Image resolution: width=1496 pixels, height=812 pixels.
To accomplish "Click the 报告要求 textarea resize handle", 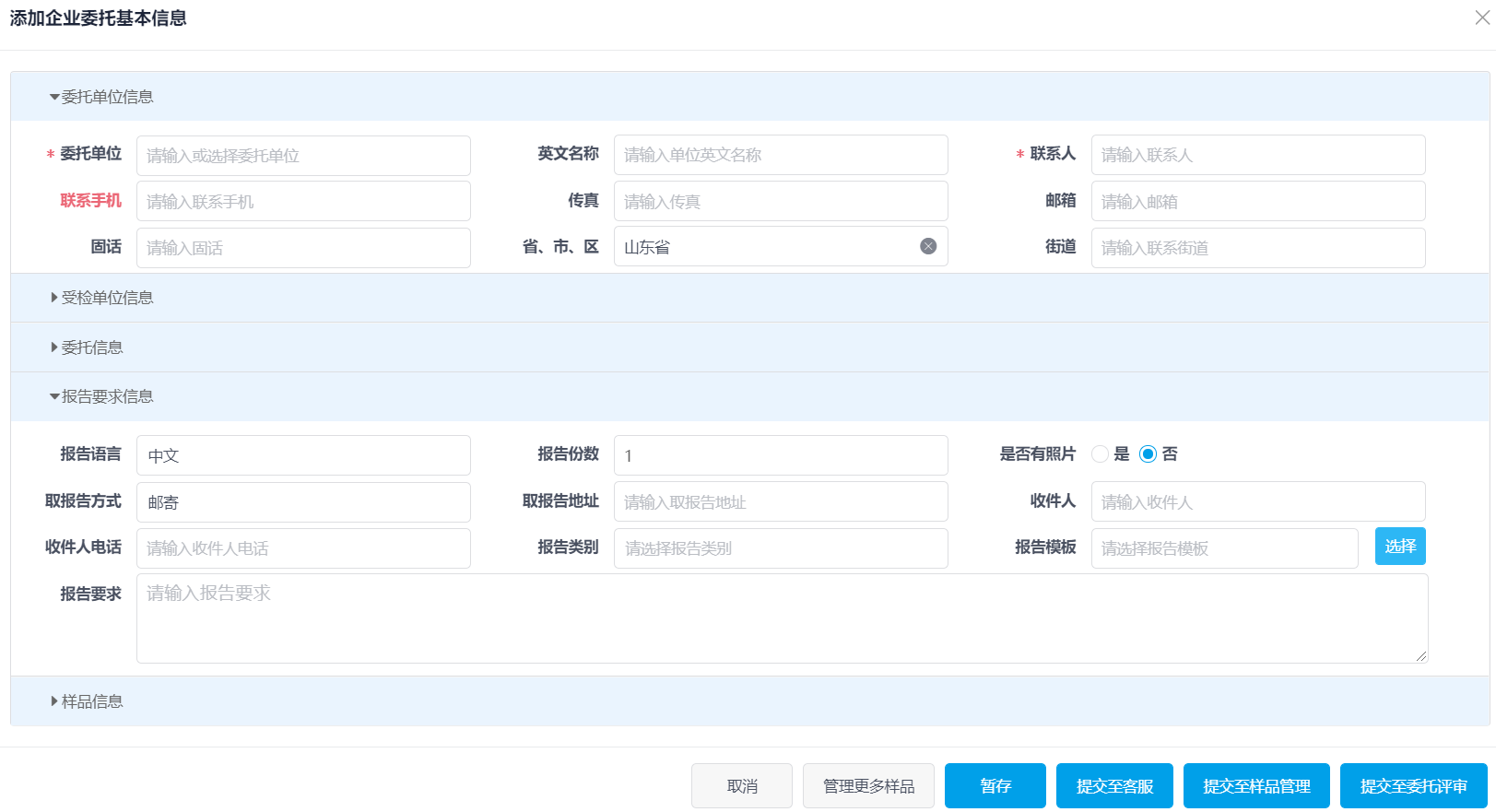I will click(x=1421, y=656).
